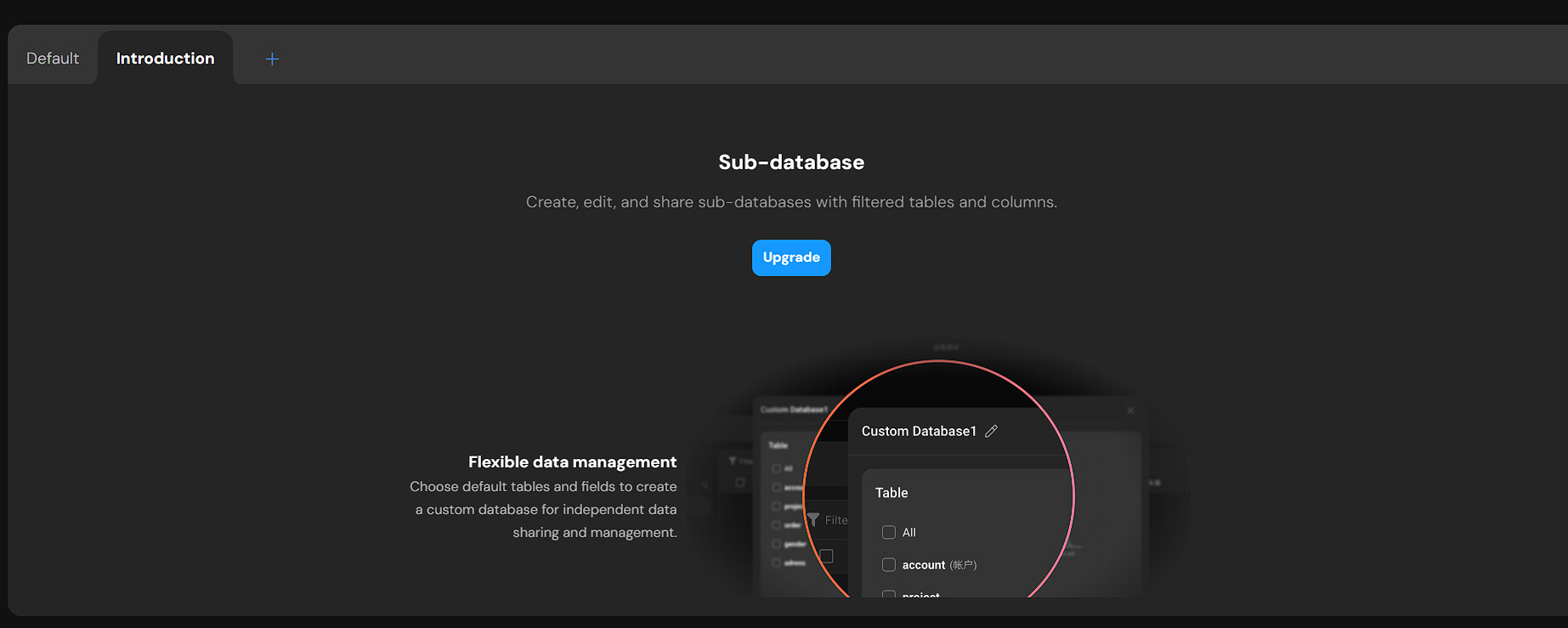
Task: Click the Table section label
Action: click(892, 493)
